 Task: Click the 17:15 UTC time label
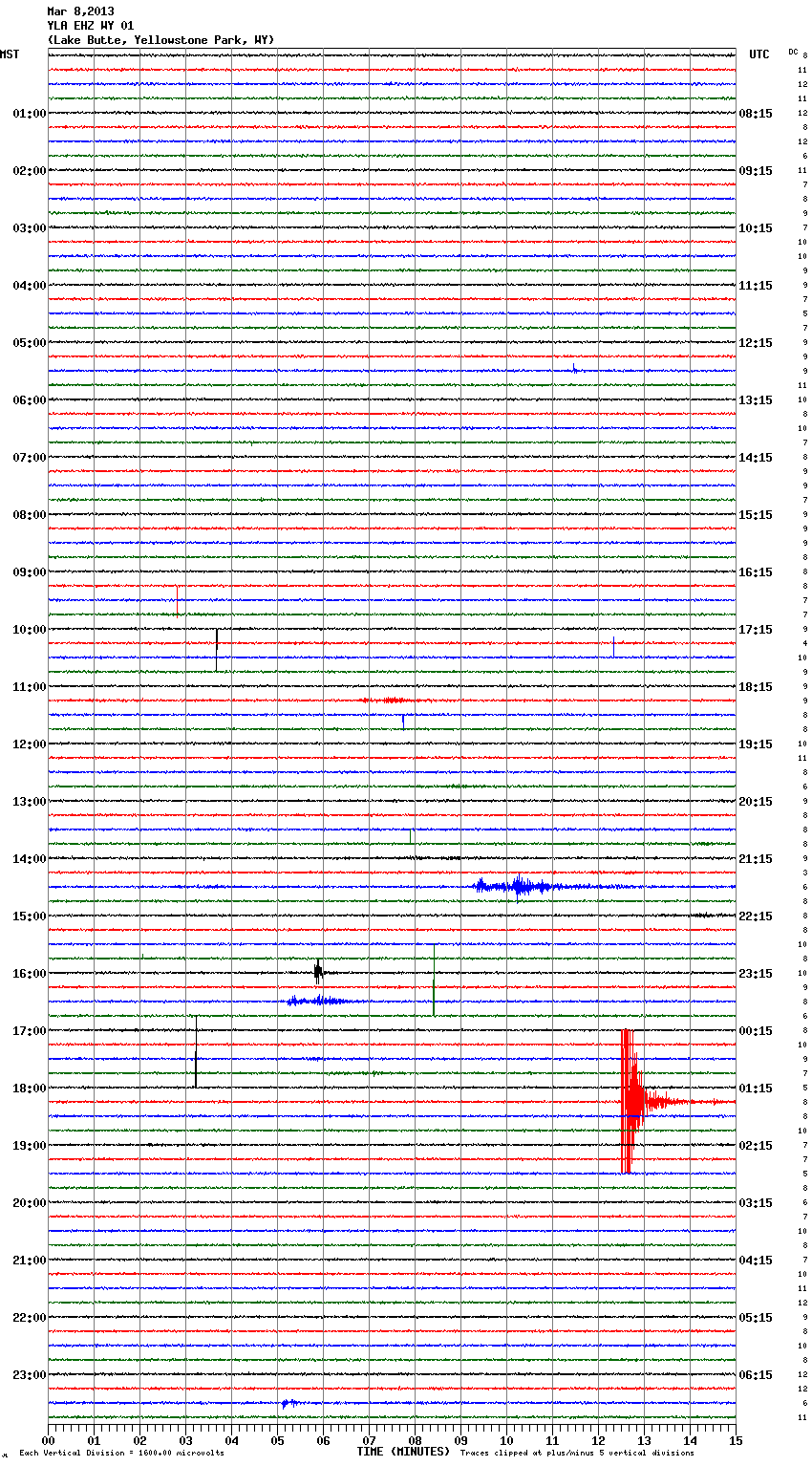pos(756,630)
